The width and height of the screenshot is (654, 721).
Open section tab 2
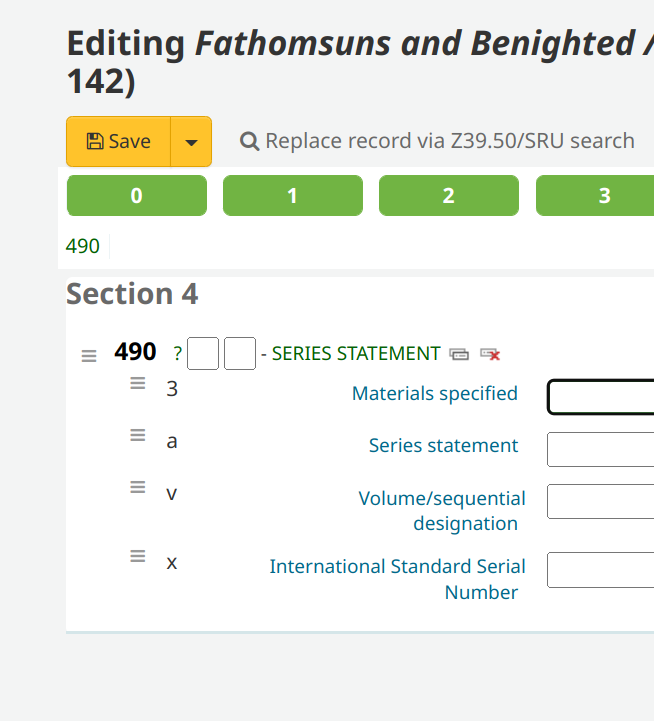pyautogui.click(x=448, y=196)
